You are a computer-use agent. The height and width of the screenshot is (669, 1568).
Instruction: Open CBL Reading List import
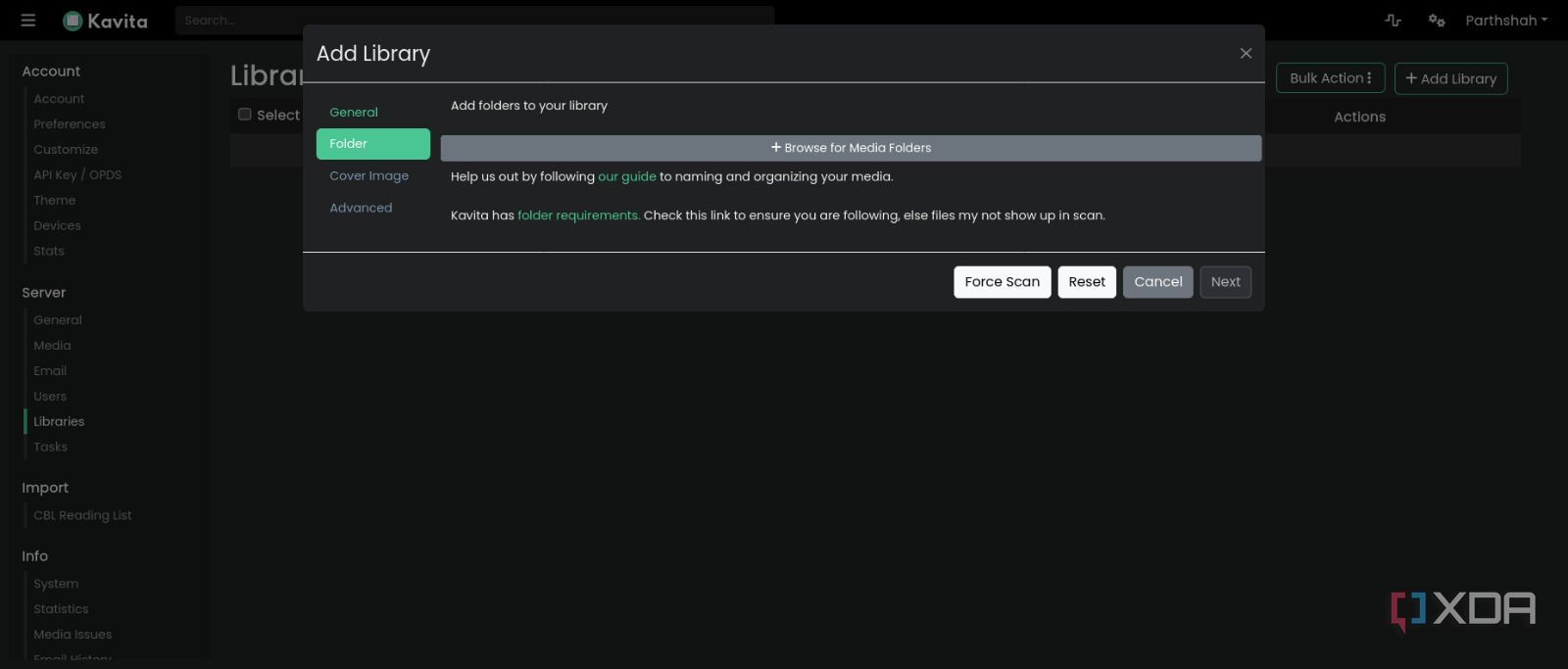(82, 516)
